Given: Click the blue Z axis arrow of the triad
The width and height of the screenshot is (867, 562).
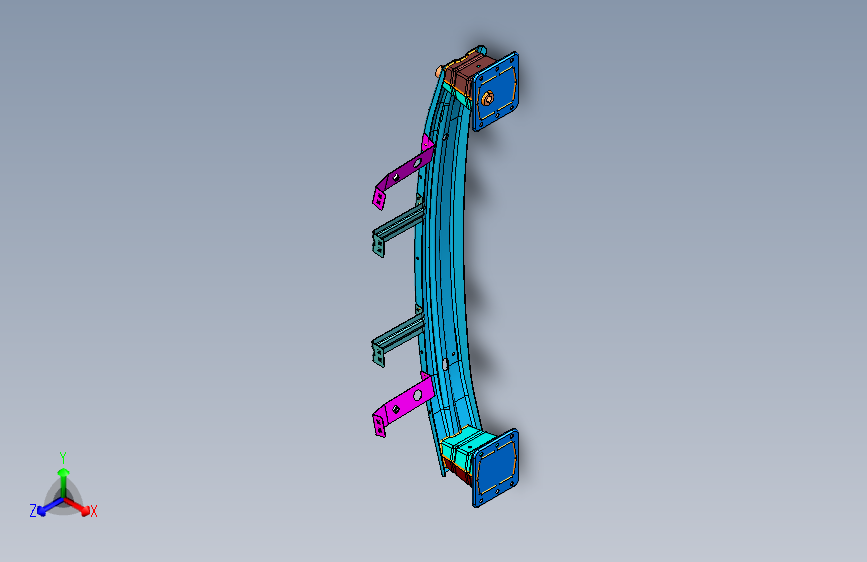Looking at the screenshot, I should [x=49, y=507].
